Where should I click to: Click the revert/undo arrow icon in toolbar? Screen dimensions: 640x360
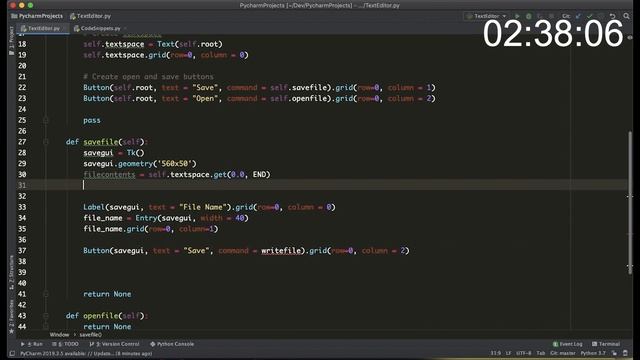click(x=612, y=16)
